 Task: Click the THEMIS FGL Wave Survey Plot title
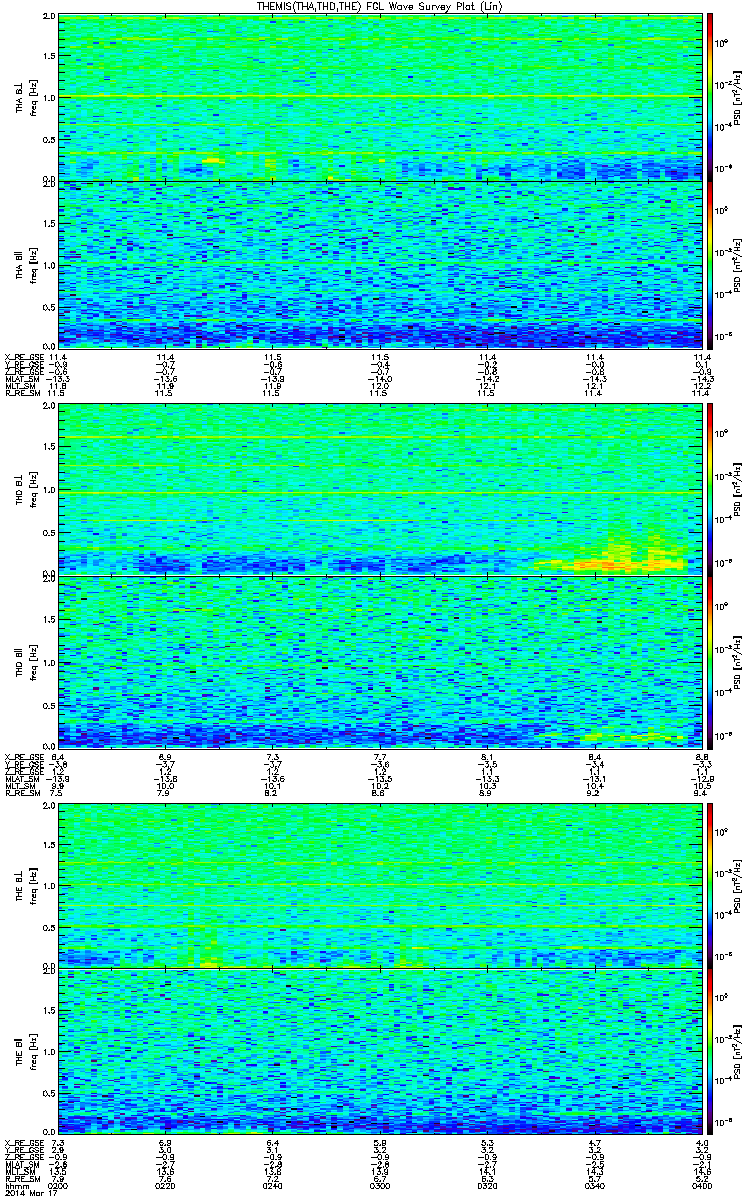point(381,6)
